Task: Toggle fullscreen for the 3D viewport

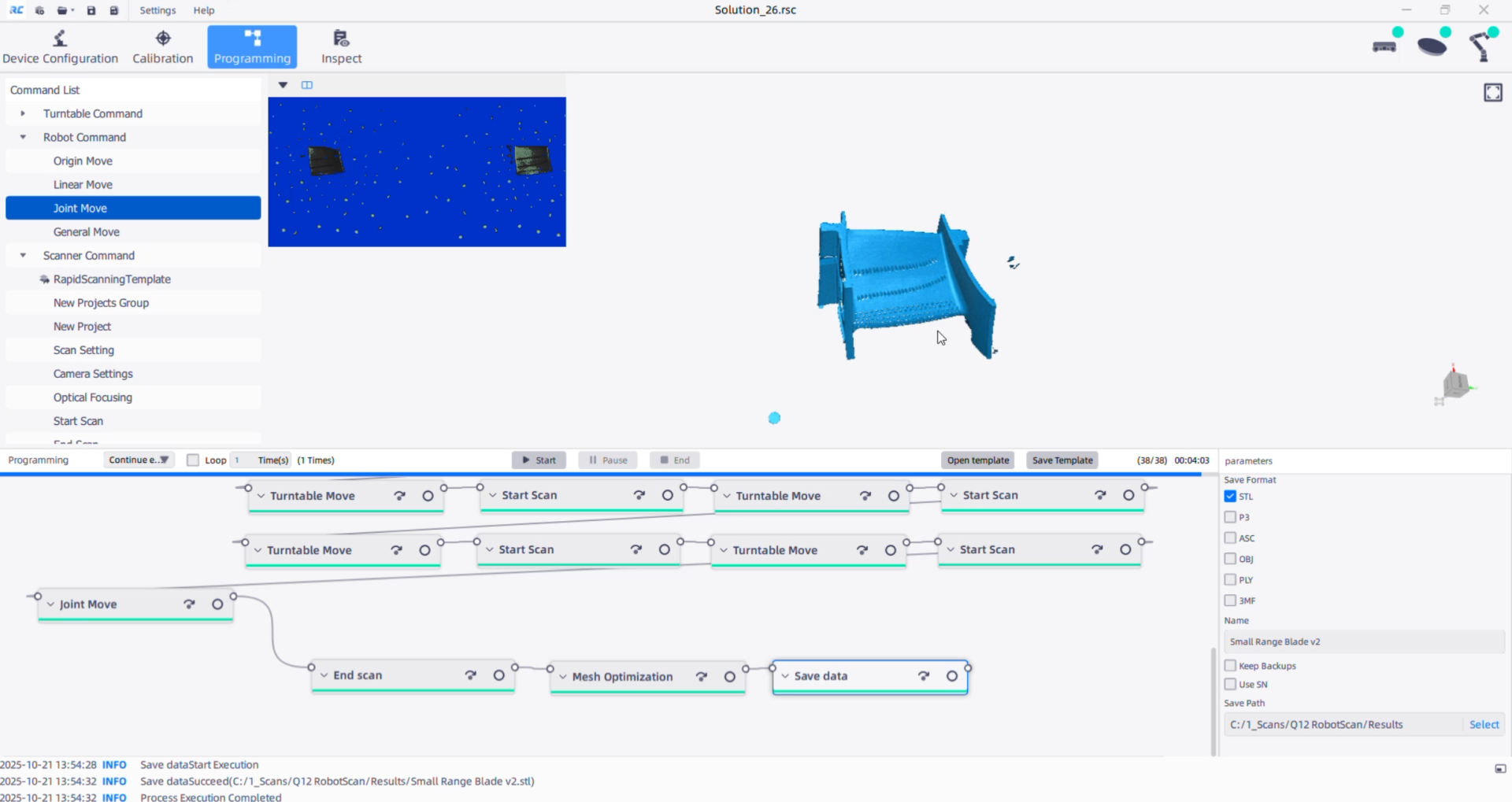Action: 1492,93
